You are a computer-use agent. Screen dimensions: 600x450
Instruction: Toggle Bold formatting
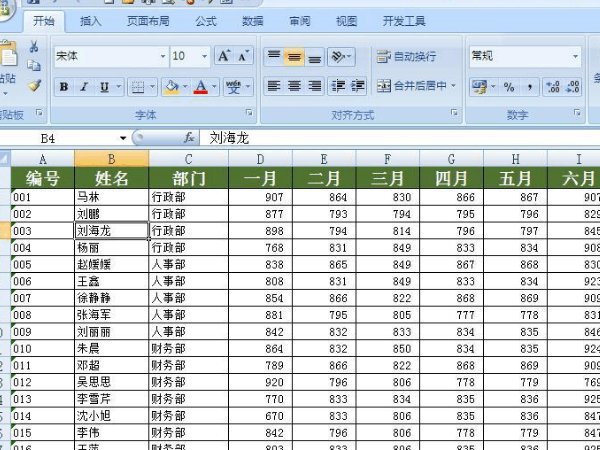[x=64, y=87]
